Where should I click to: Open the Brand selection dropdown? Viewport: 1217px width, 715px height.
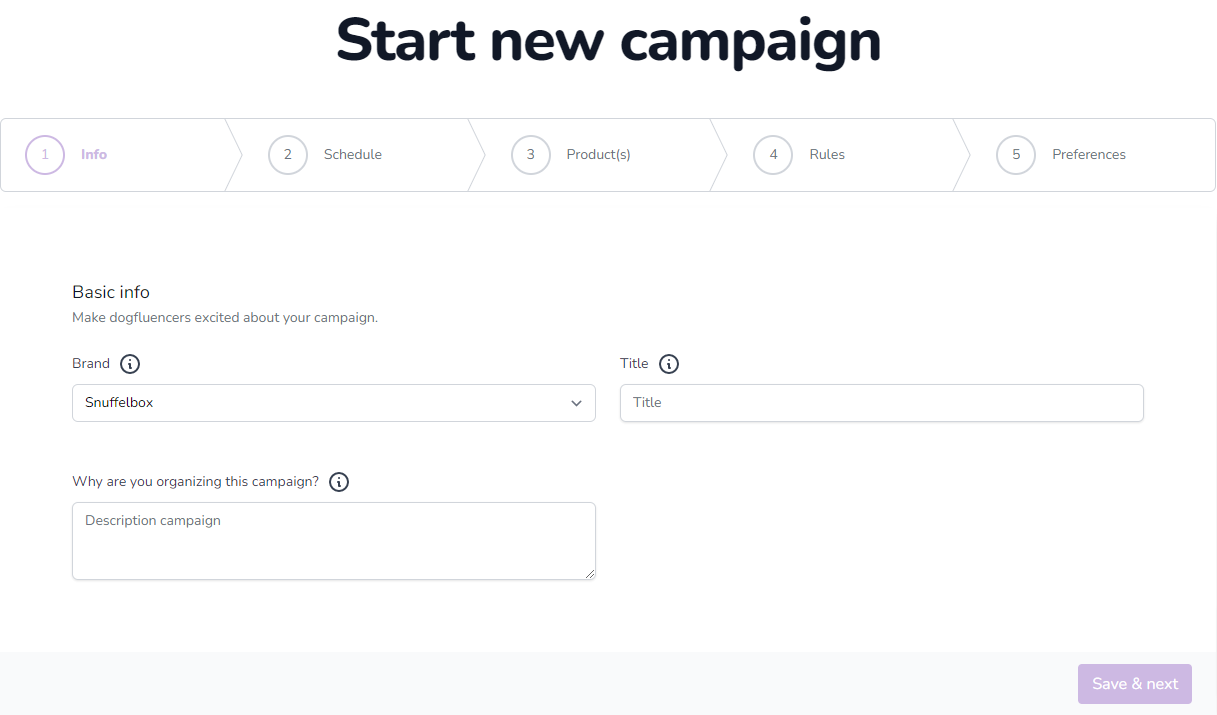pos(334,402)
